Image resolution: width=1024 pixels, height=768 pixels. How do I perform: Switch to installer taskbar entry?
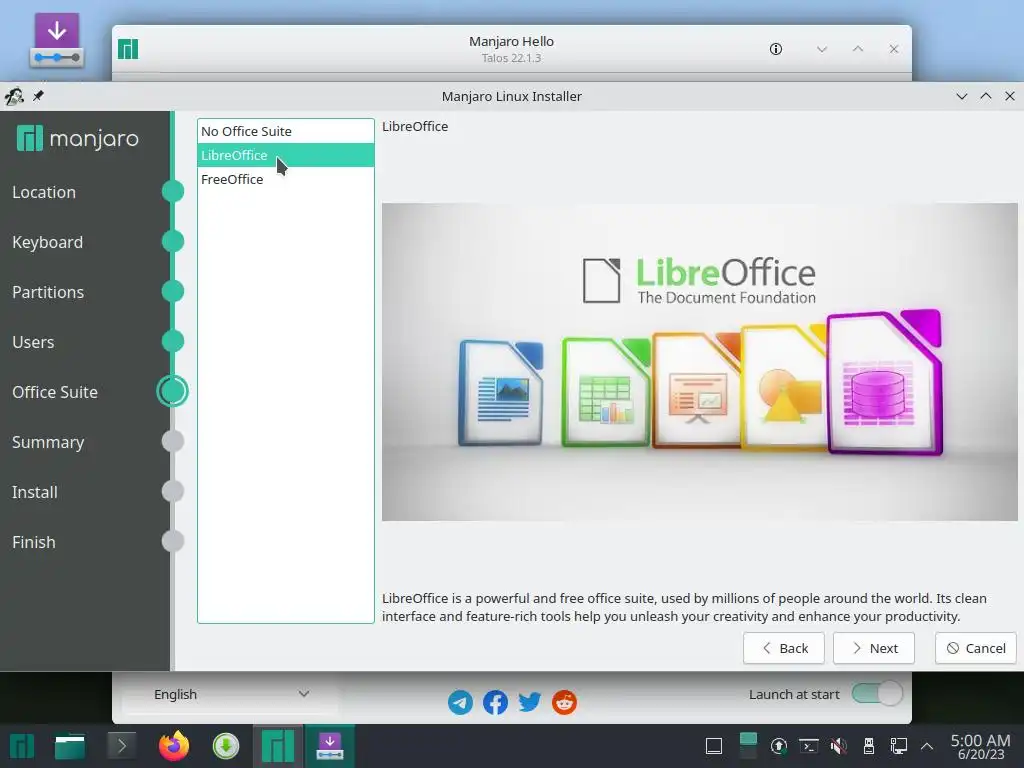(330, 746)
